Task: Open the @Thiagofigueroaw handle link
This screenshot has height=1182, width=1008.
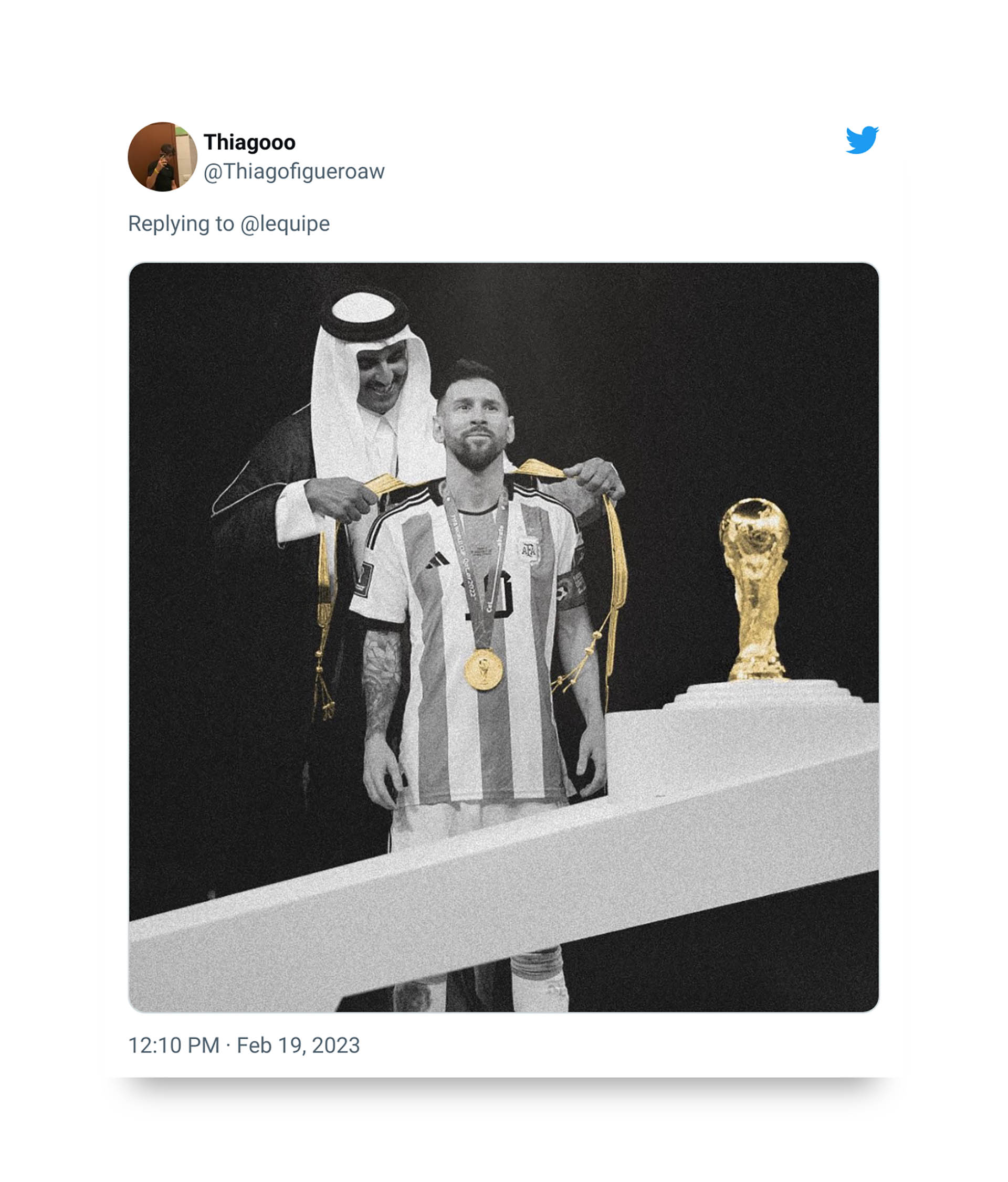Action: (294, 171)
